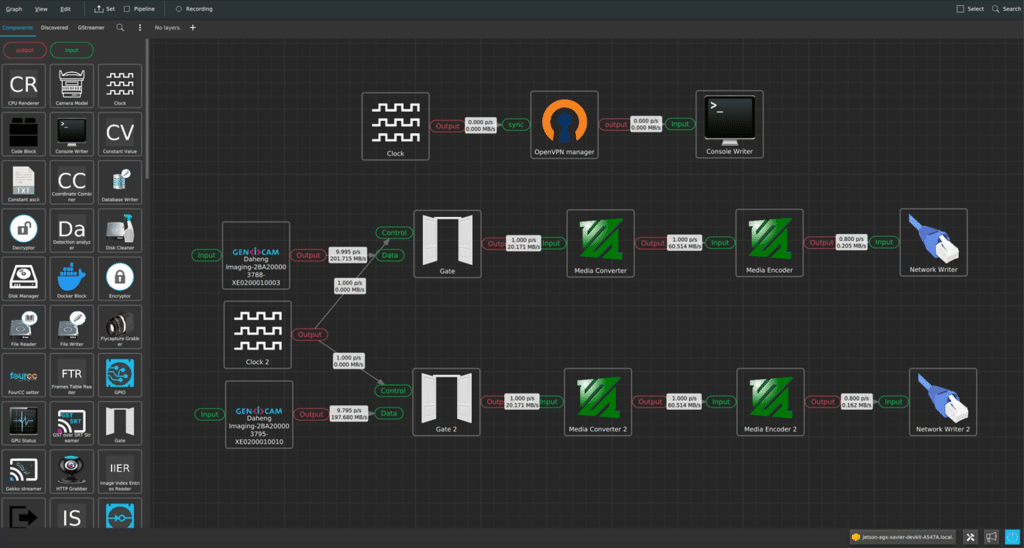Select the HTTP Grabber webcam icon
Screen dimensions: 1024x548
tap(71, 470)
